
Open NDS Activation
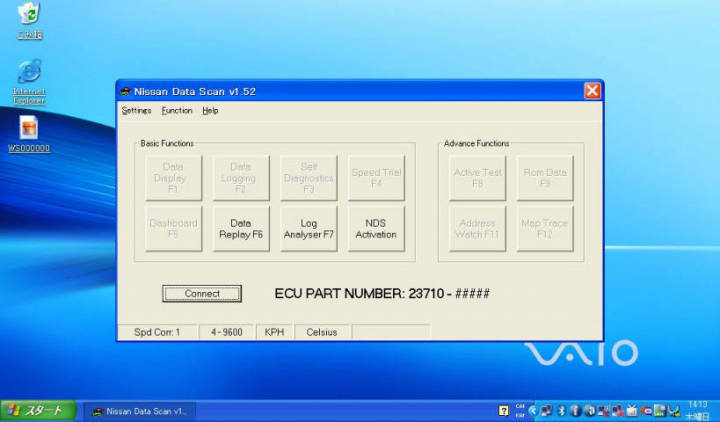376,229
